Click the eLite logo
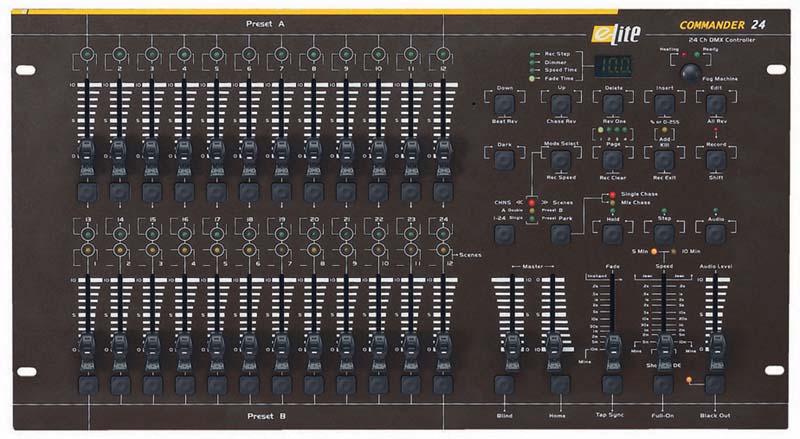This screenshot has width=800, height=439. (x=616, y=34)
